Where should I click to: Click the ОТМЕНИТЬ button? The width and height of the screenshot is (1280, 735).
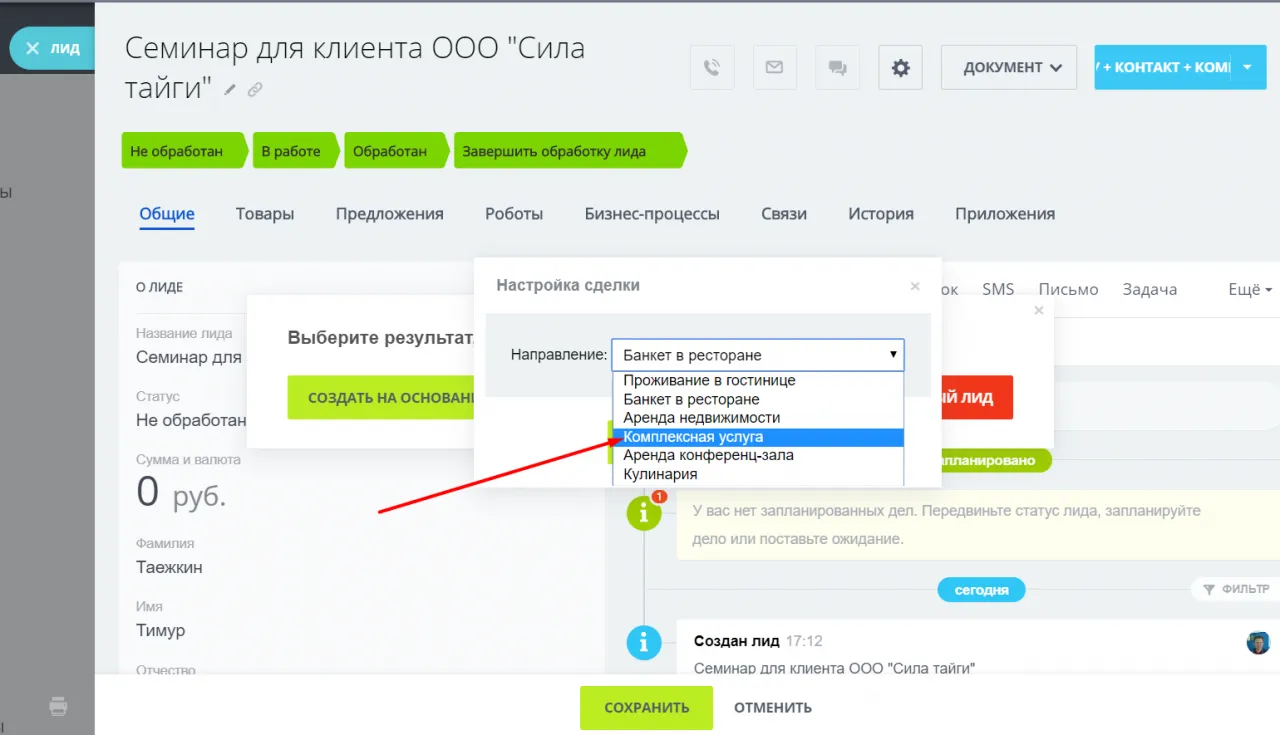tap(772, 707)
